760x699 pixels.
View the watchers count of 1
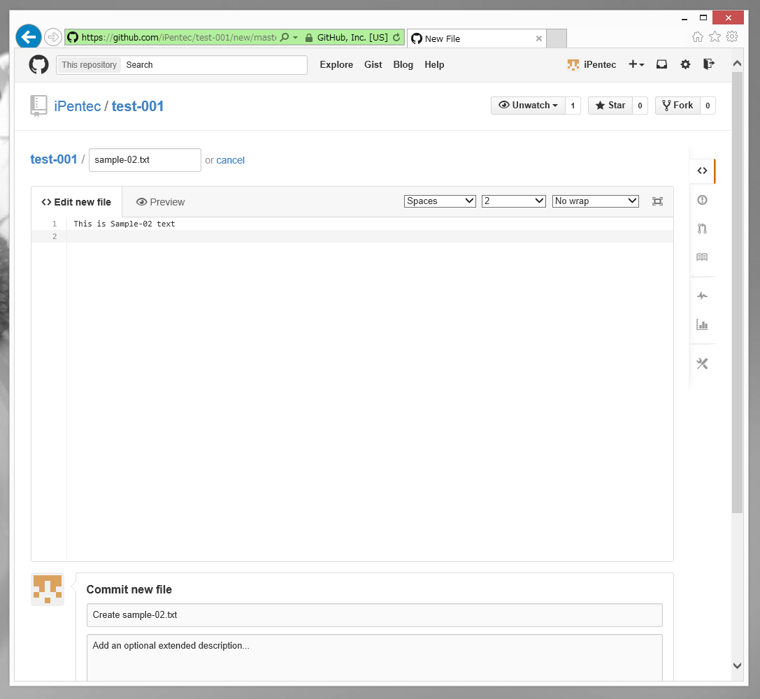click(x=573, y=105)
